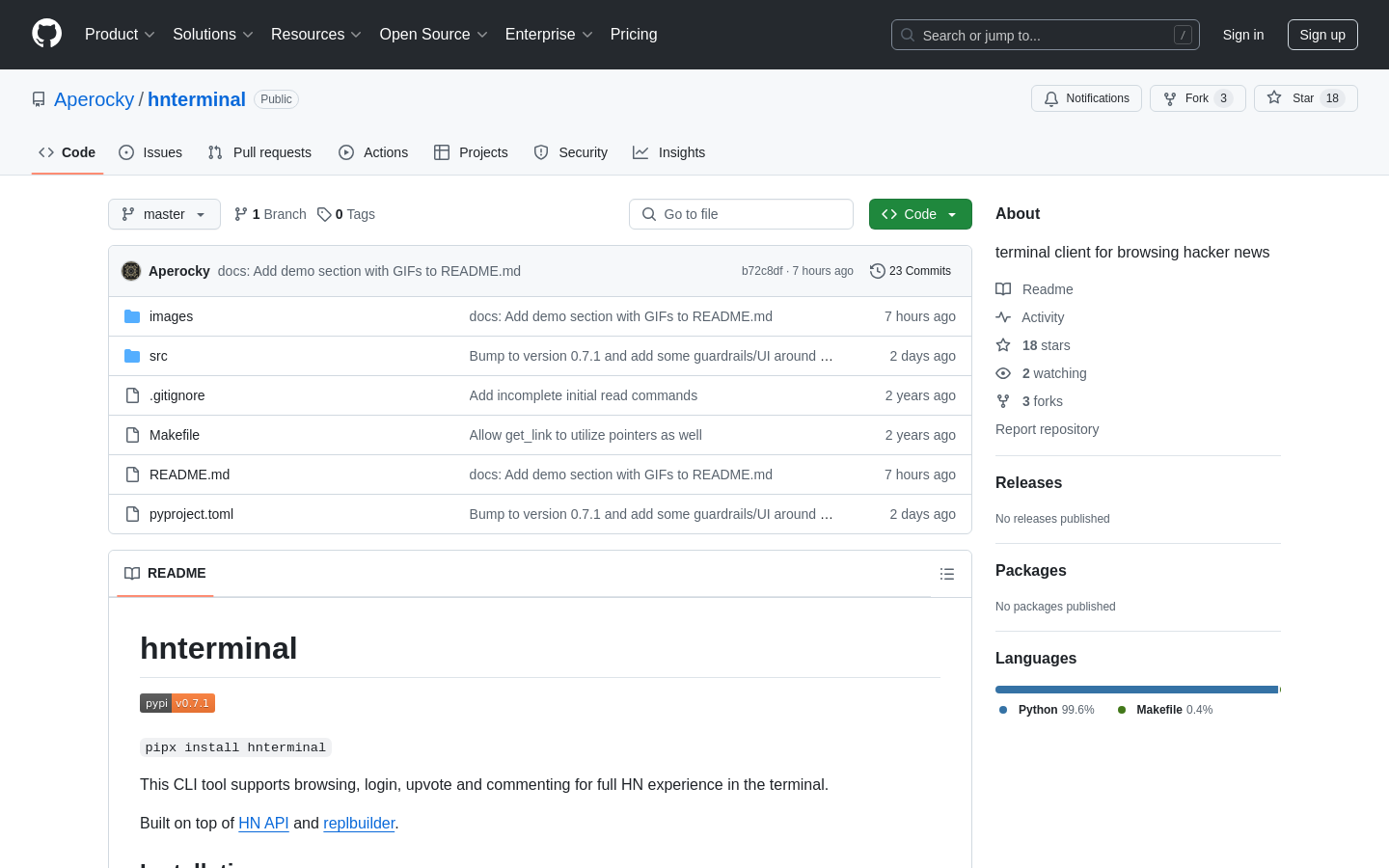Click the pypi v0.7.1 badge

177,703
